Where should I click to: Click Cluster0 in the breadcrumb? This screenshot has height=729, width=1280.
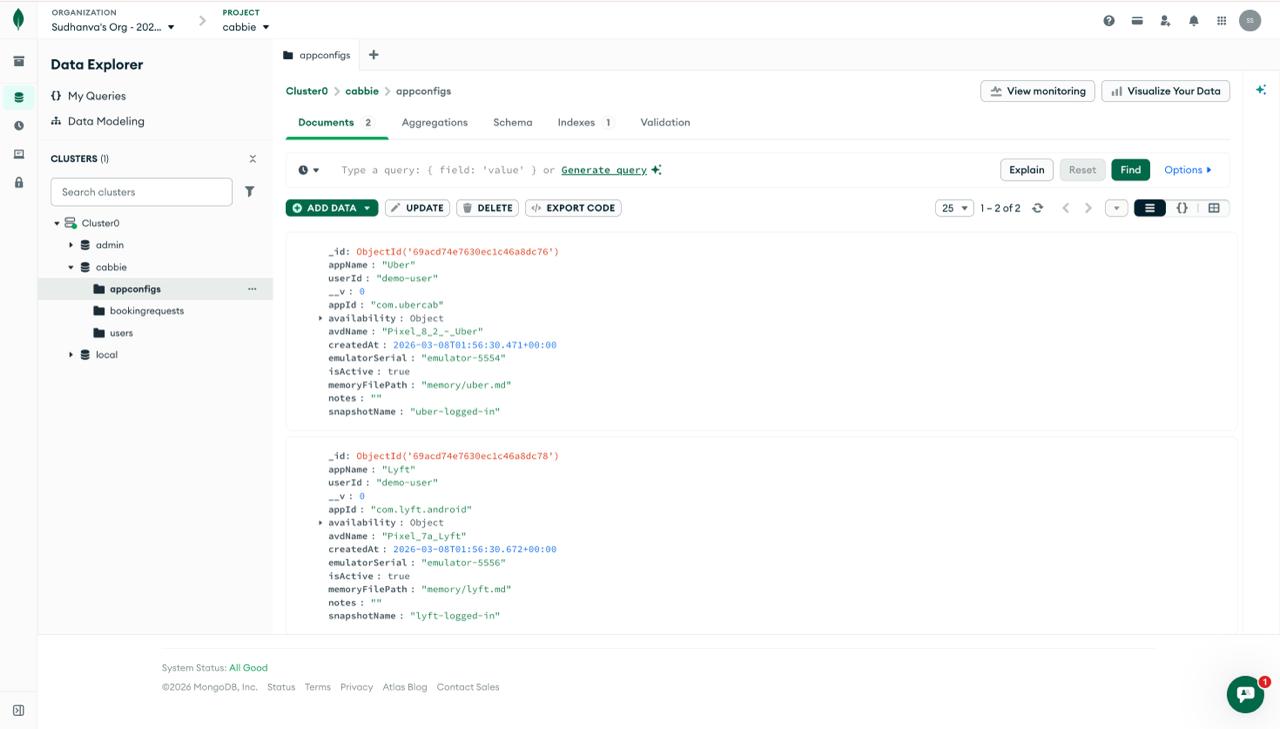click(307, 91)
